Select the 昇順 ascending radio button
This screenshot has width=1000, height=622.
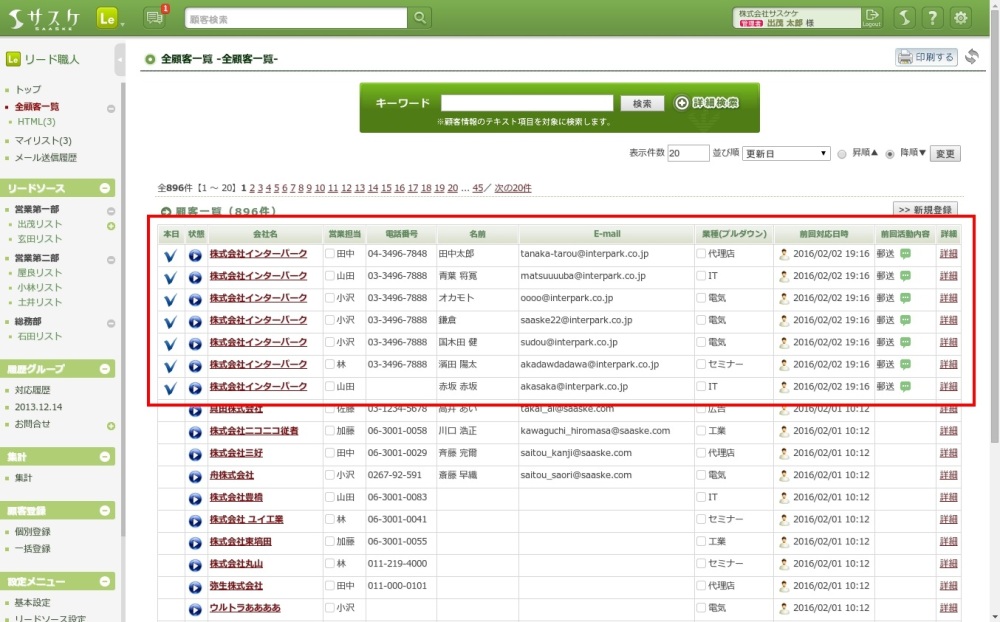[x=842, y=154]
